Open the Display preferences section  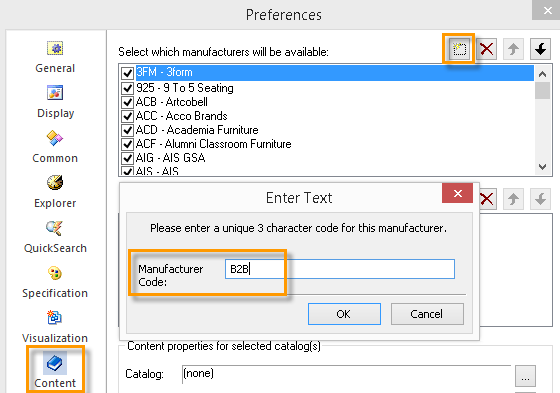[x=55, y=102]
